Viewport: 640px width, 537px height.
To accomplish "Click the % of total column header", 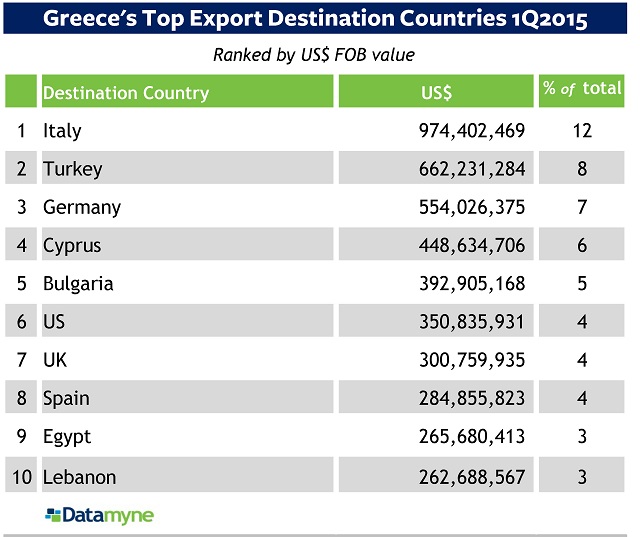I will point(582,90).
